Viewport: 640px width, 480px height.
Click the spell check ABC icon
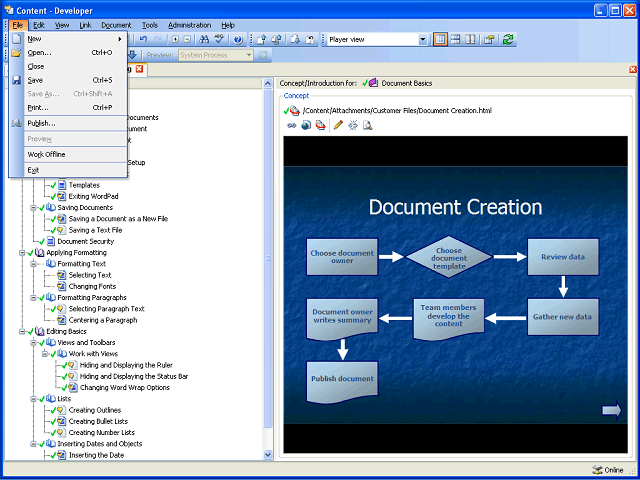pos(219,39)
